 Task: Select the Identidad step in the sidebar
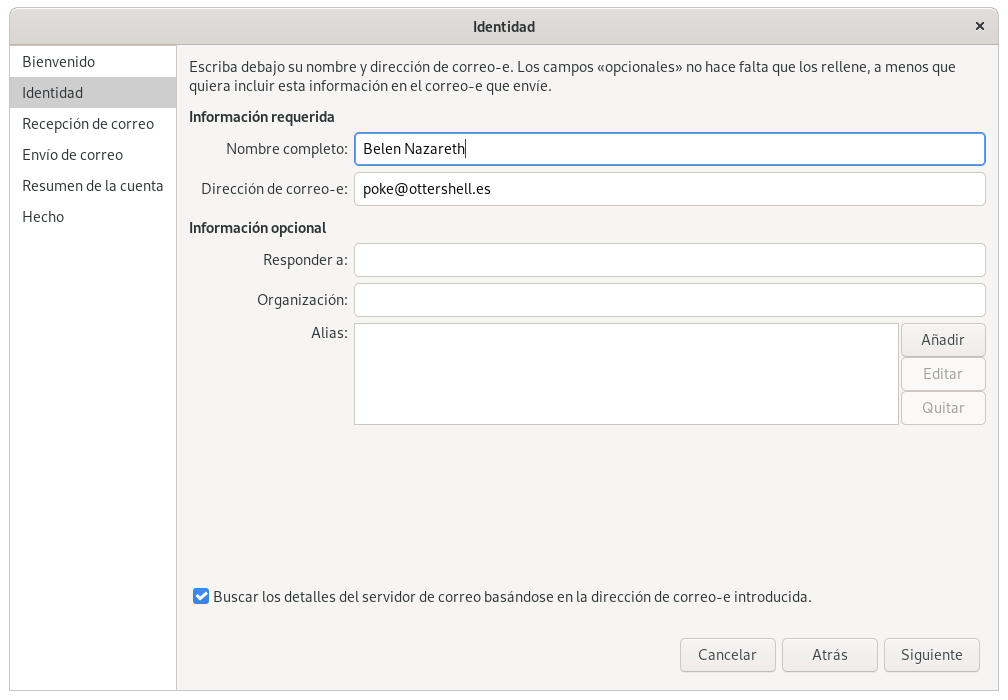(x=53, y=93)
